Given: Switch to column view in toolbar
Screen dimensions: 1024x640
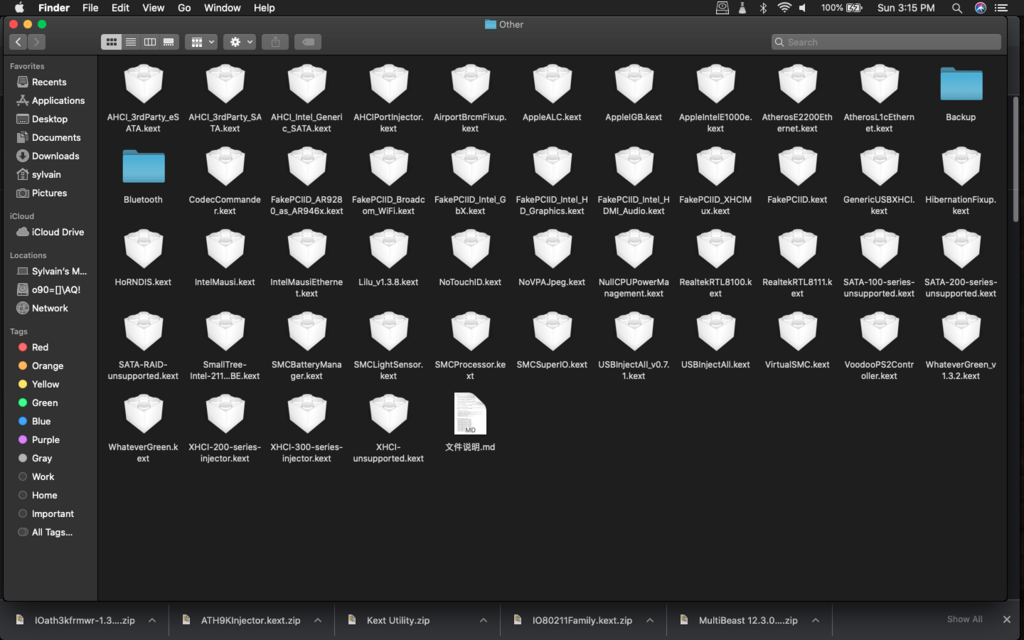Looking at the screenshot, I should [x=150, y=42].
